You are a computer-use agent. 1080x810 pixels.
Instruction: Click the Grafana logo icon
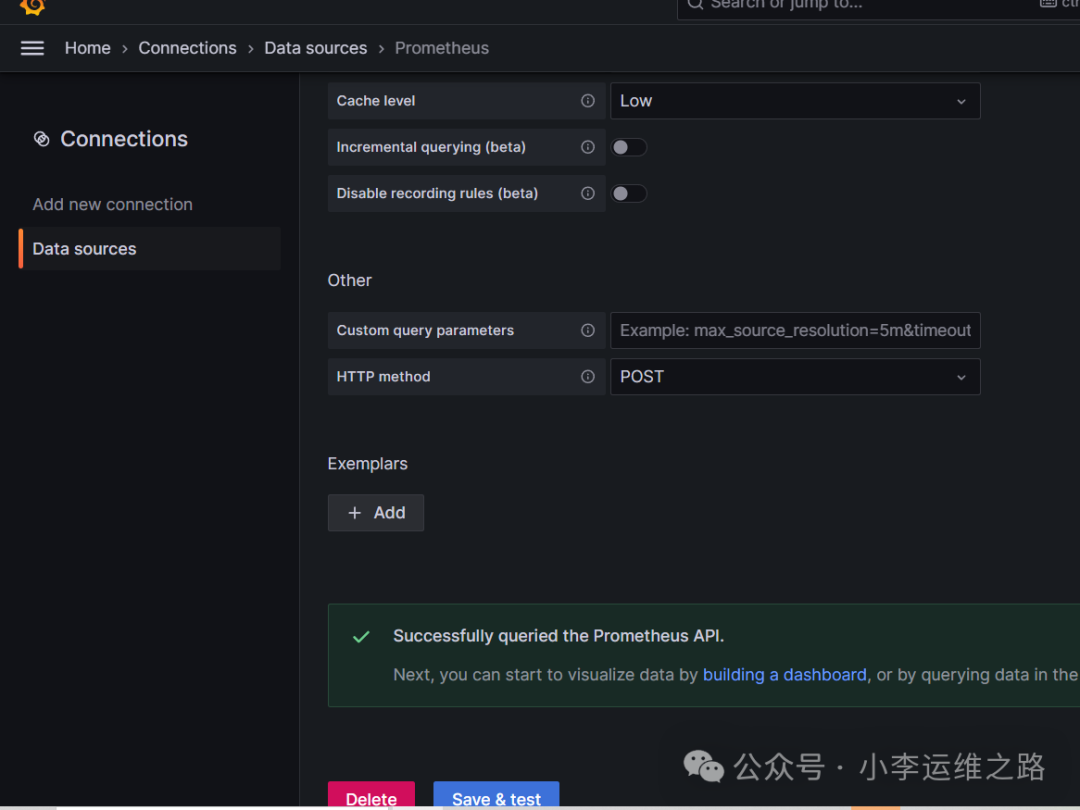point(32,6)
